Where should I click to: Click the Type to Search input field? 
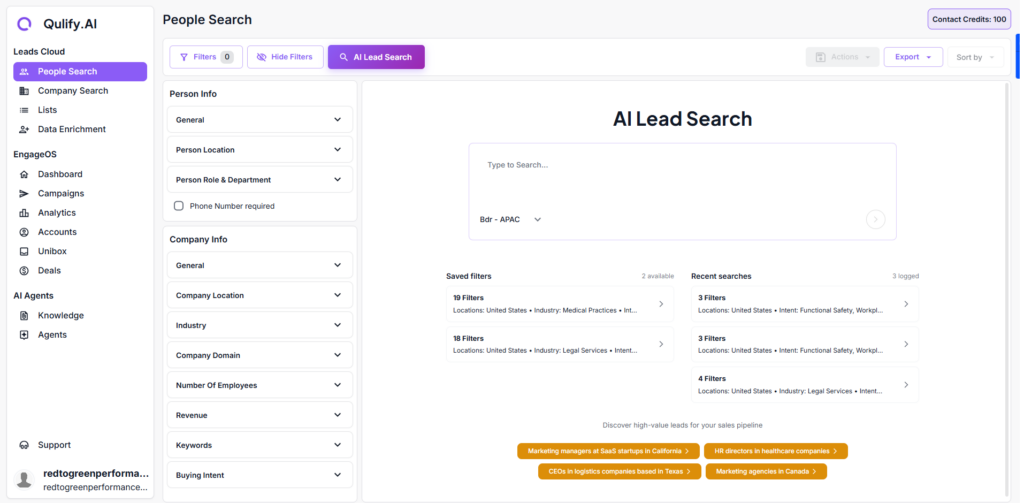(682, 176)
